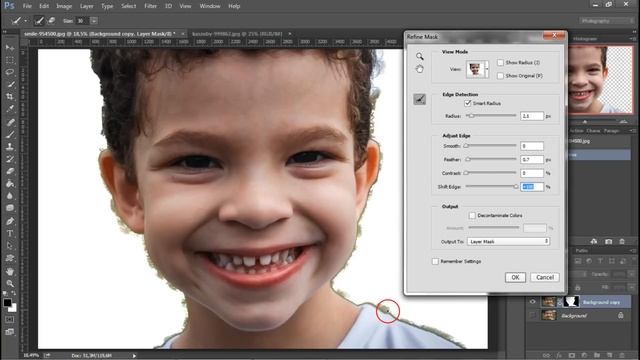This screenshot has width=640, height=360.
Task: Select the Move tool
Action: 10,48
